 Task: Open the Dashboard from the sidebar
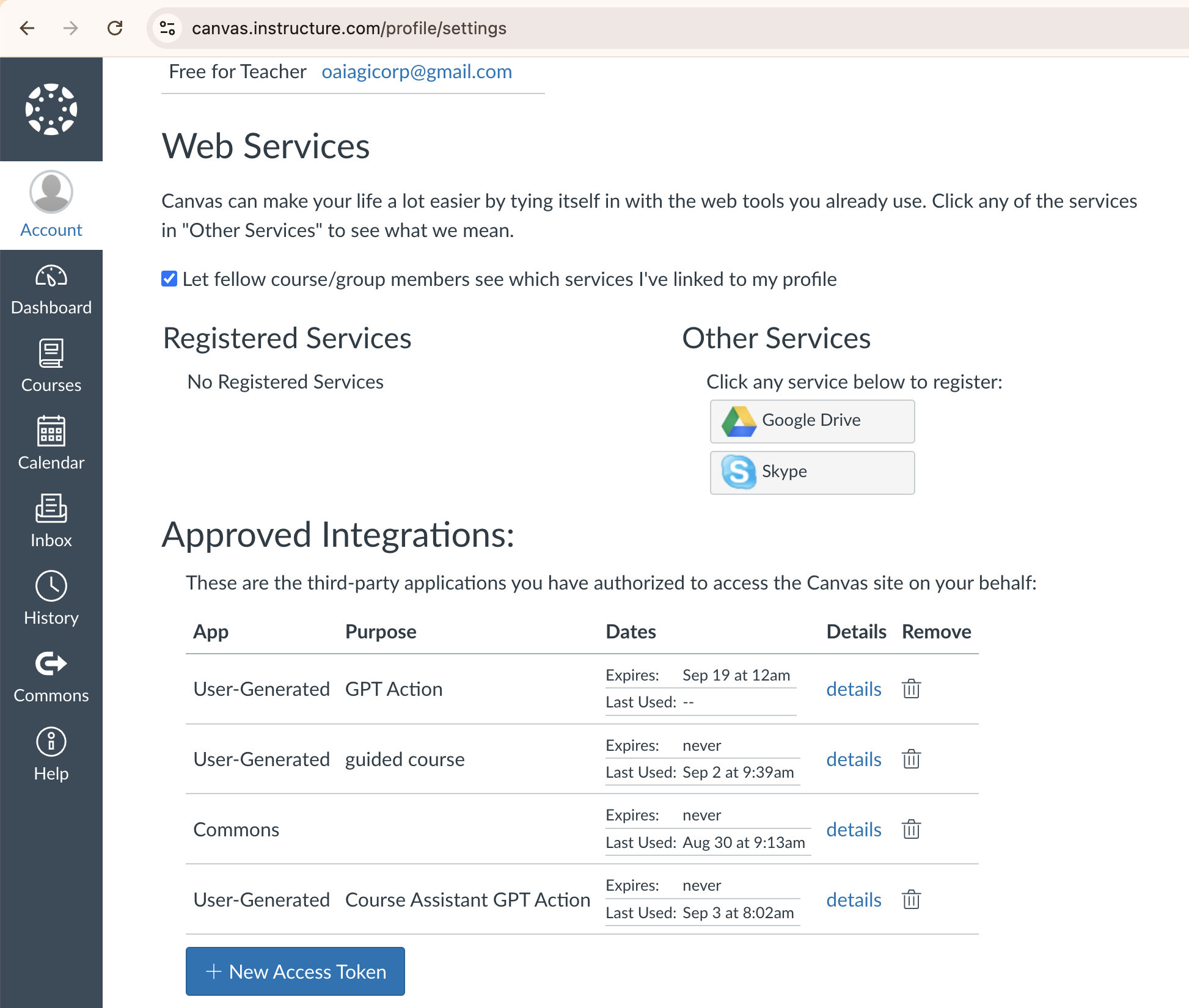point(51,287)
